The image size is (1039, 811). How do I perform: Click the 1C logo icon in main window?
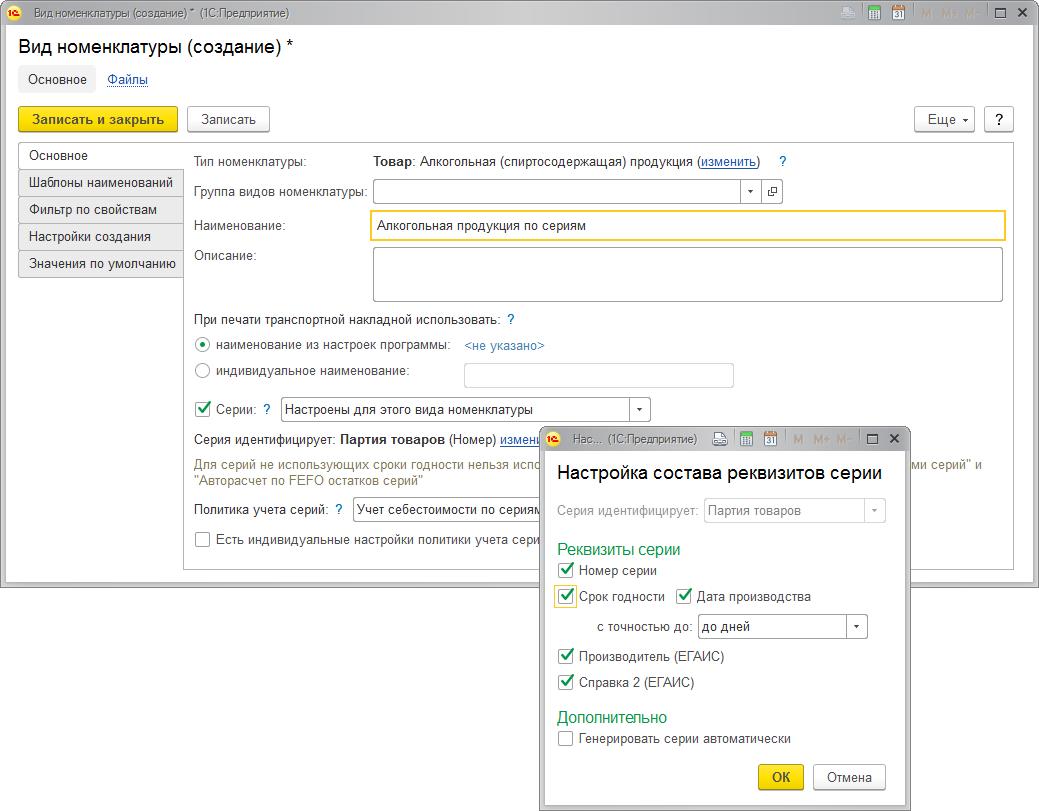coord(14,13)
